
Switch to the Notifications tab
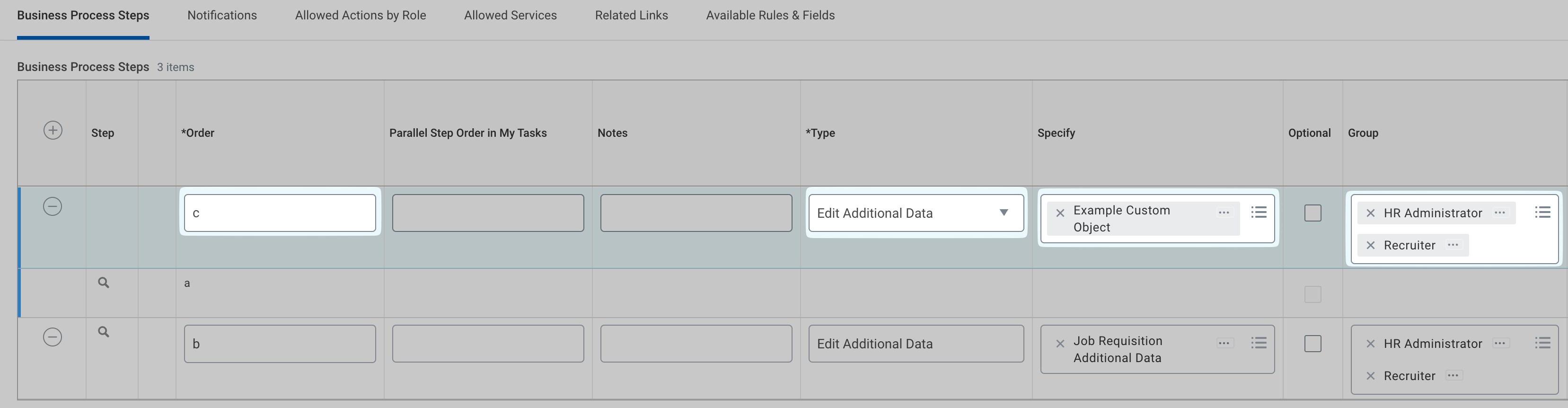(x=221, y=15)
